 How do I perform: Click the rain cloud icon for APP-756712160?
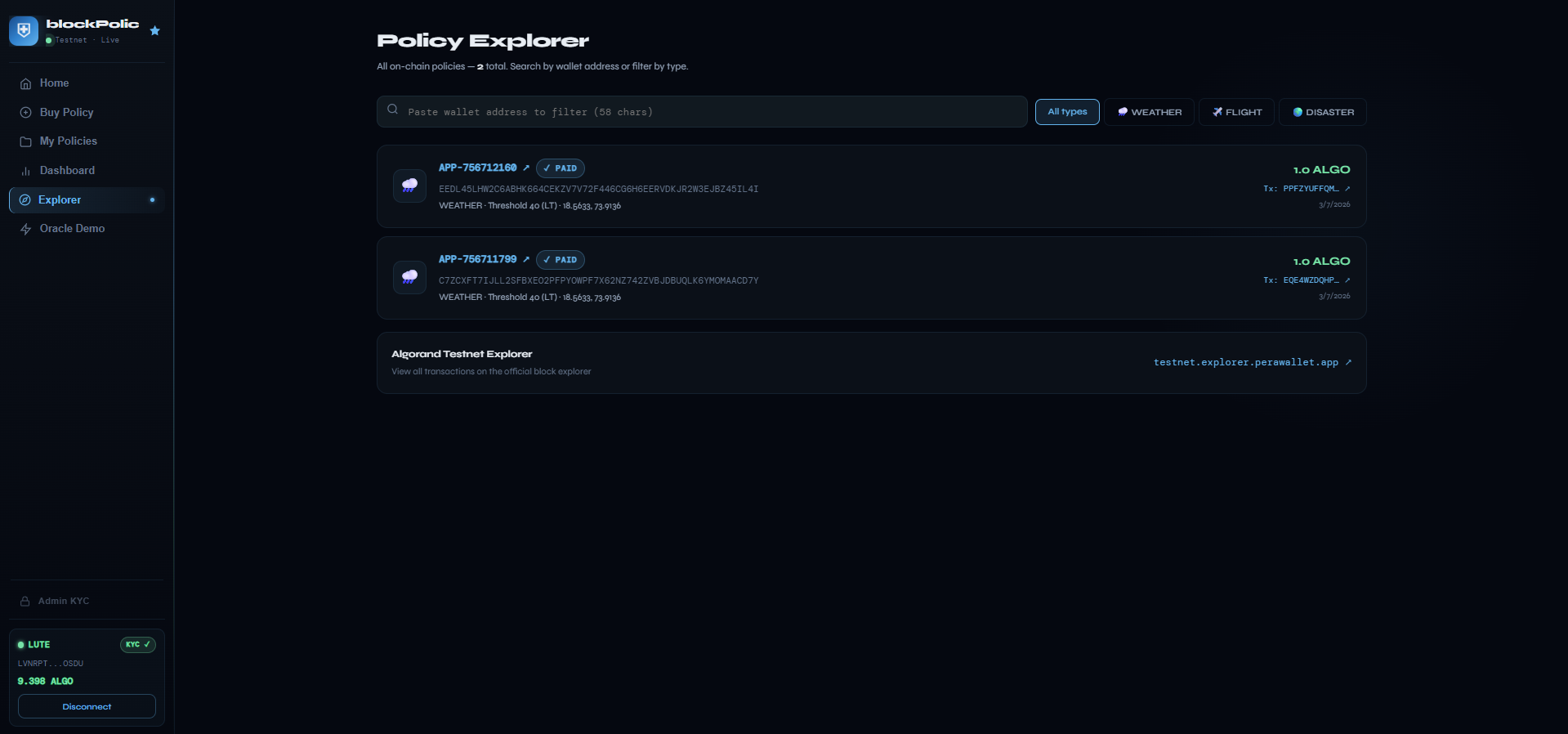tap(409, 186)
